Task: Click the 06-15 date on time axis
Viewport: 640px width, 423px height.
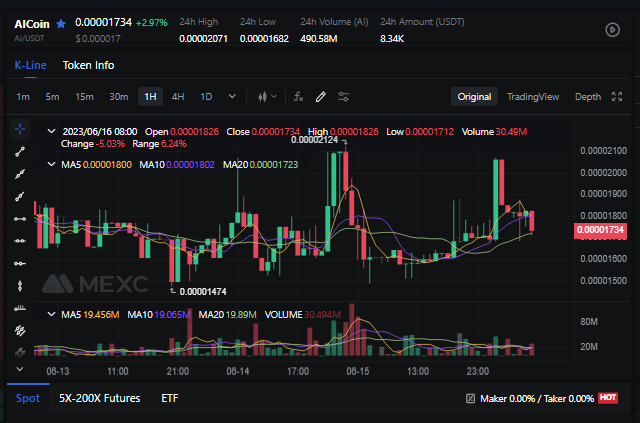Action: pyautogui.click(x=358, y=372)
